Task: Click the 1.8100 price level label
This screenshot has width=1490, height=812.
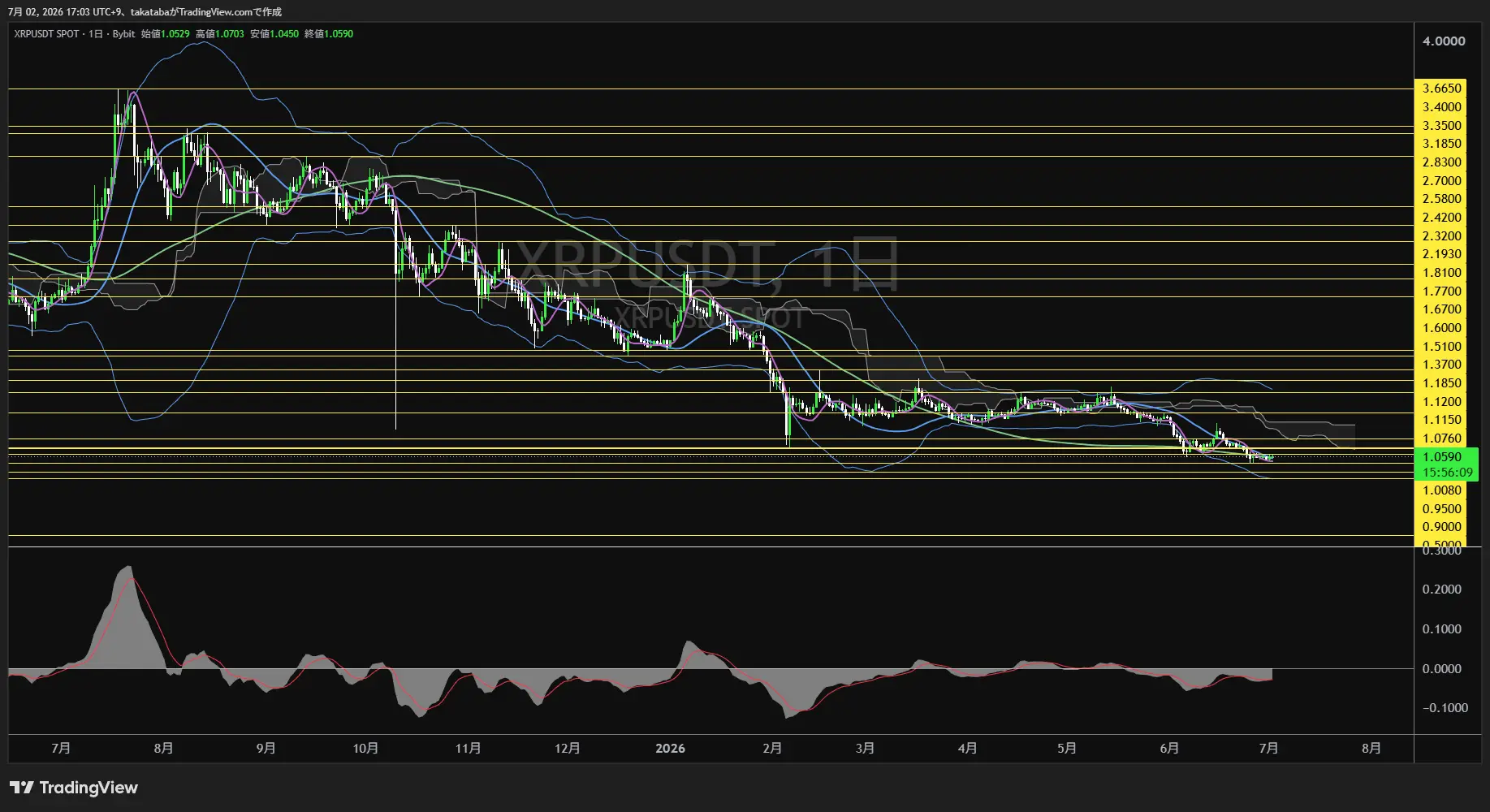Action: (1442, 273)
